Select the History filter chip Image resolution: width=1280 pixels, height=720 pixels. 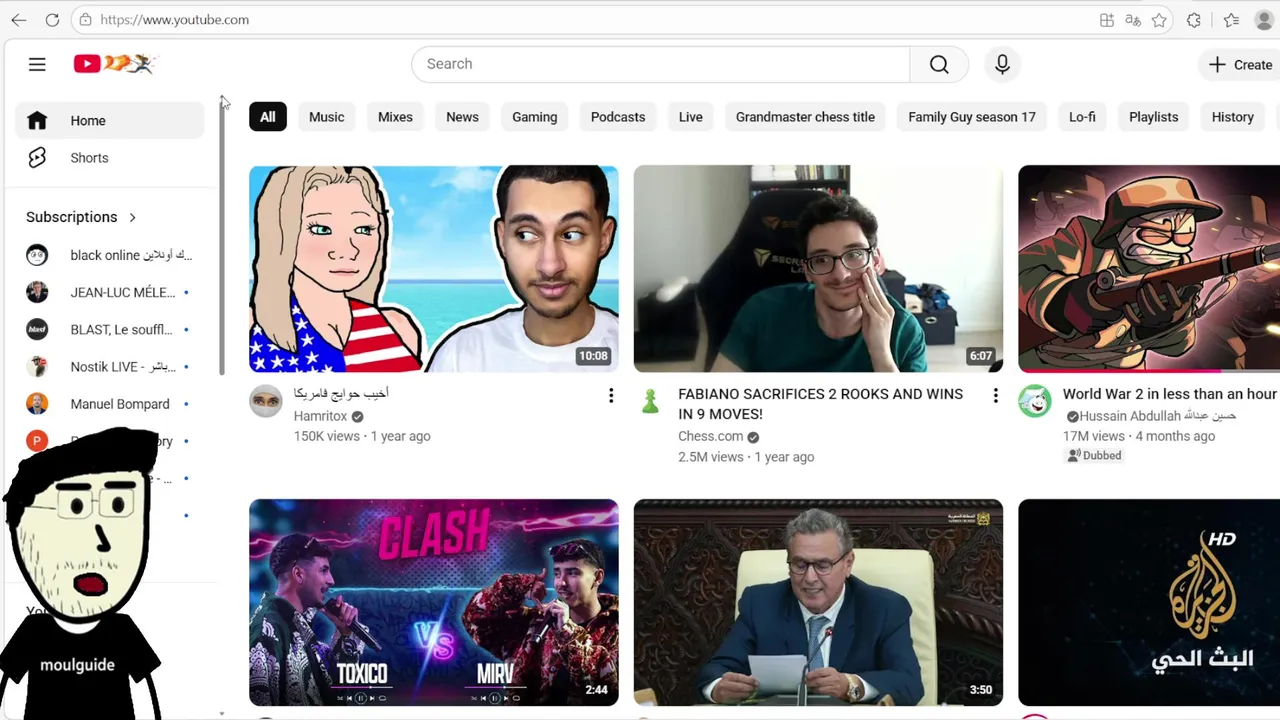coord(1233,117)
